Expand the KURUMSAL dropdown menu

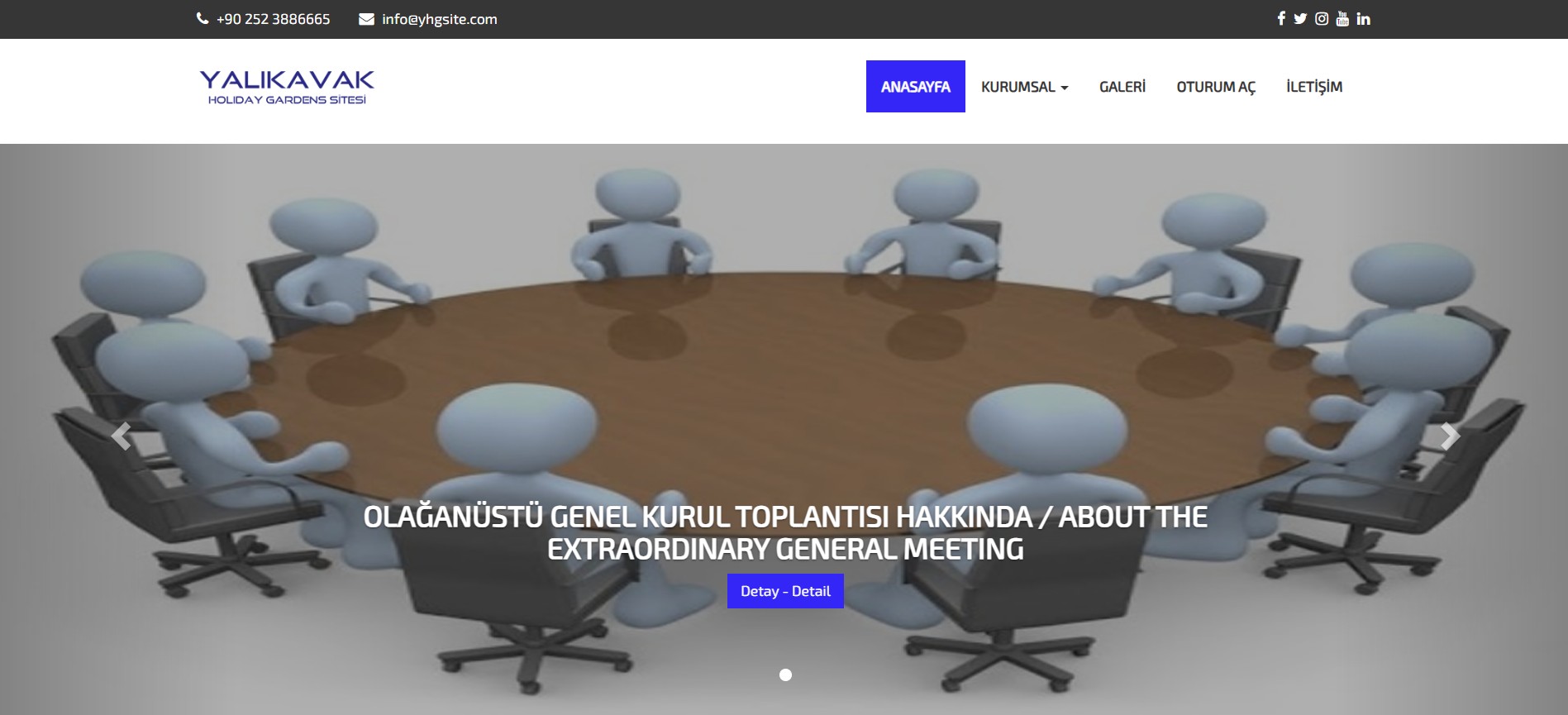(x=1024, y=87)
